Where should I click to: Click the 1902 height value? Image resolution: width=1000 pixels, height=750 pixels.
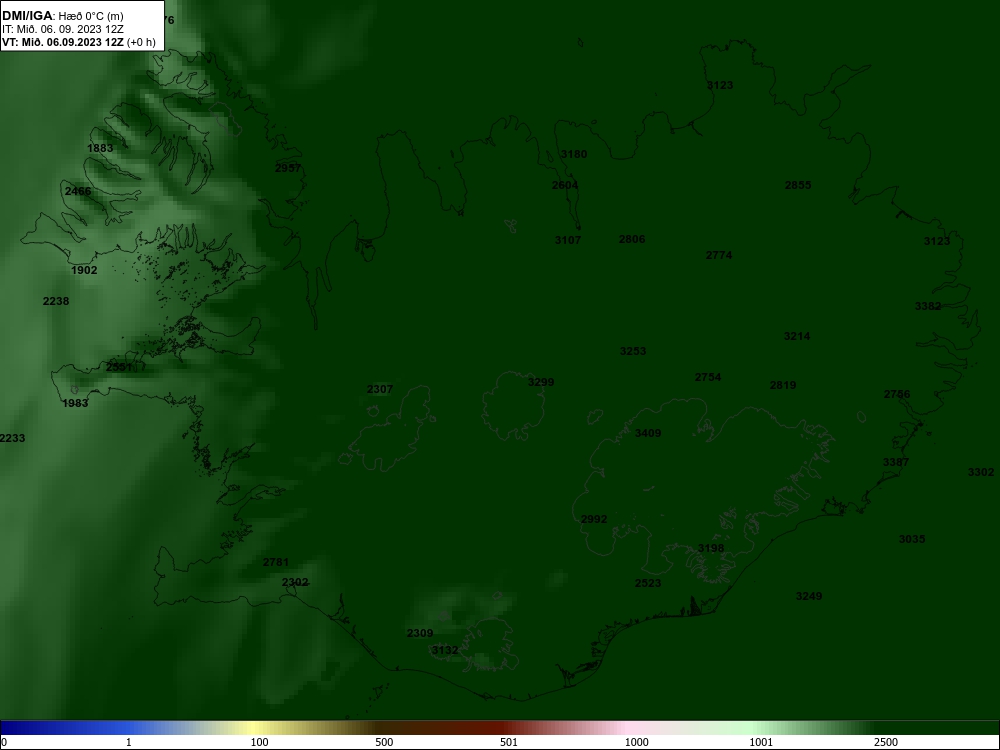point(84,270)
